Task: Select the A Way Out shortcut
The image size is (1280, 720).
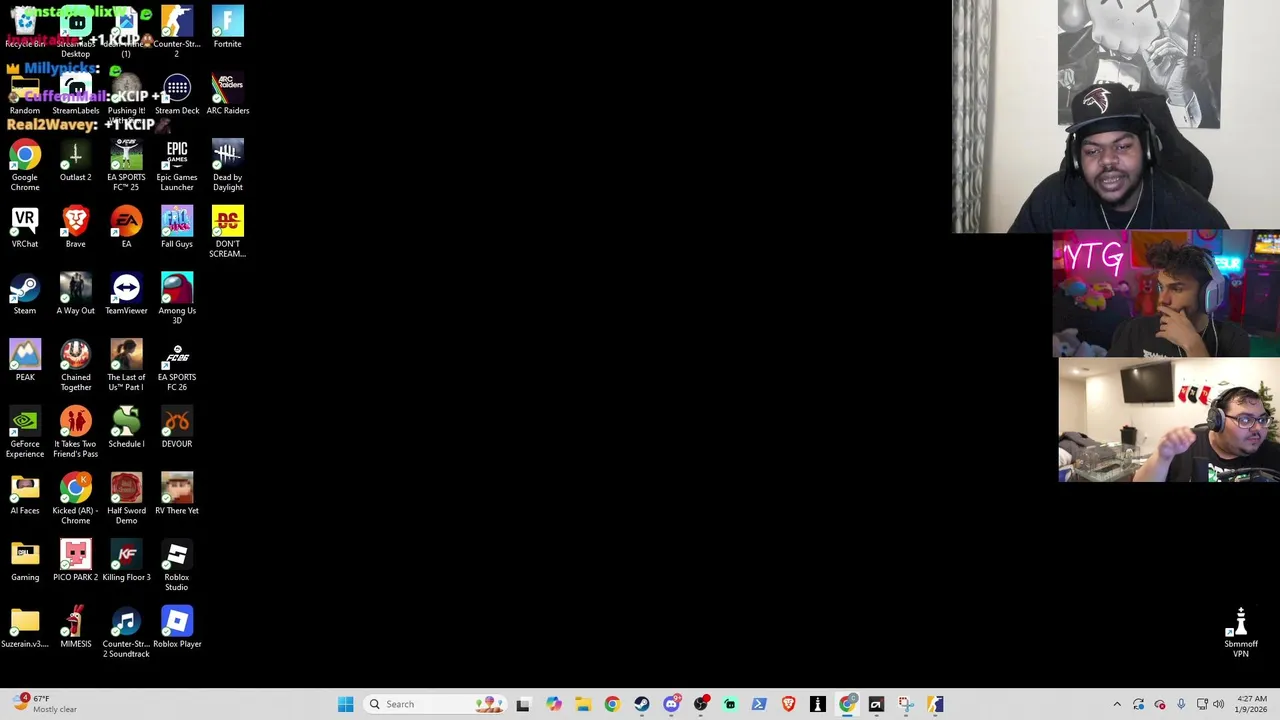Action: [x=75, y=295]
